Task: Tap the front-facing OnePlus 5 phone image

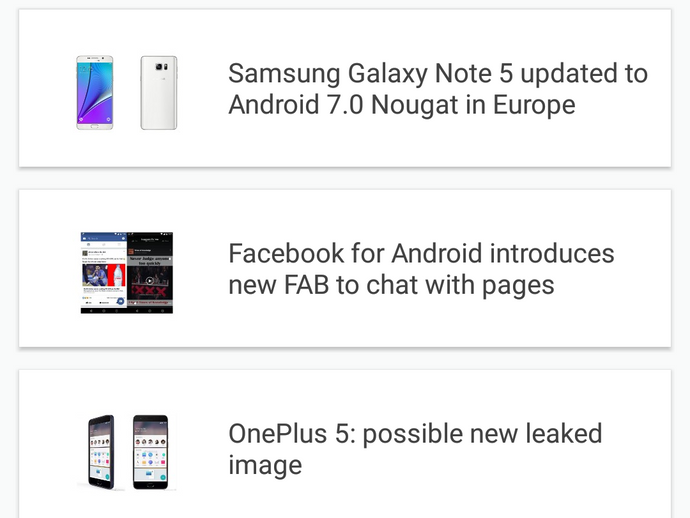Action: coord(150,452)
